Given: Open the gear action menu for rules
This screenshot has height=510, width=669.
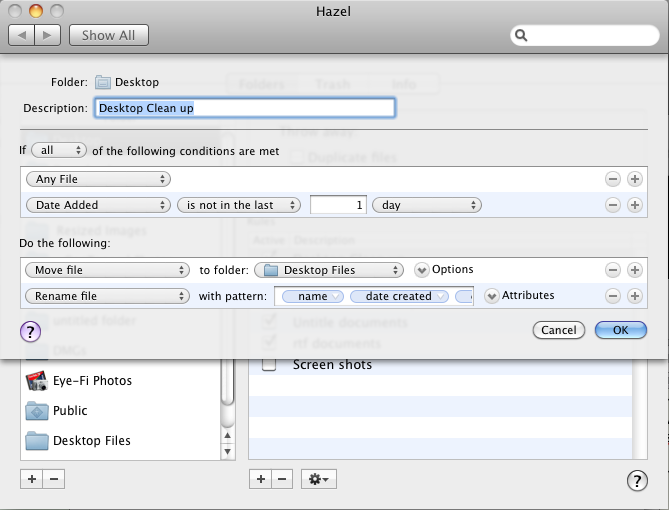Looking at the screenshot, I should coord(320,480).
